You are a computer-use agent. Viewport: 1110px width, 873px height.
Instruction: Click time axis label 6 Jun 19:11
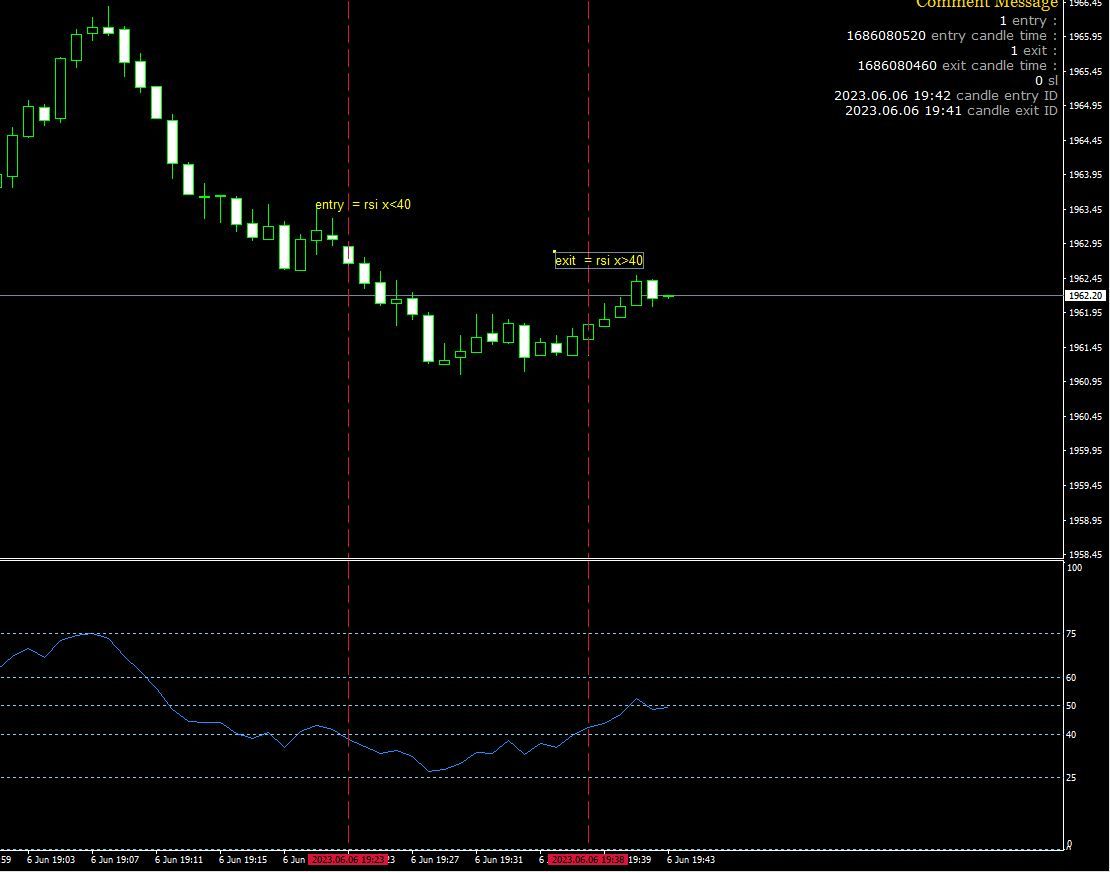[x=179, y=860]
